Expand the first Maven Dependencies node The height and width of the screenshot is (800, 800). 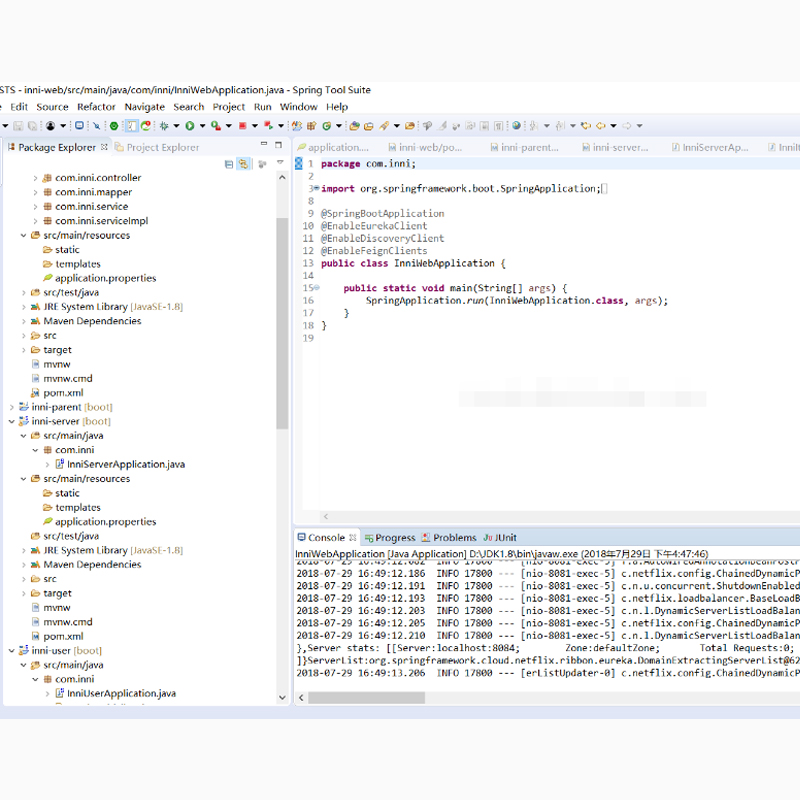click(23, 321)
